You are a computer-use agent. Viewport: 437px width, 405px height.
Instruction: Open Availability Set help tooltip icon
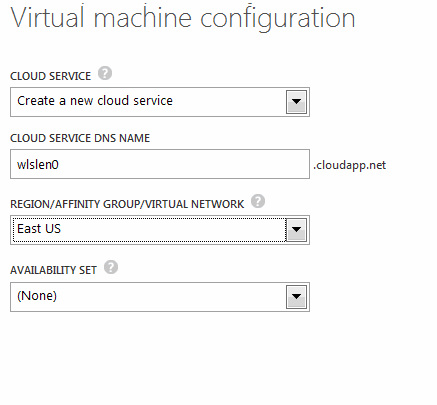click(111, 267)
